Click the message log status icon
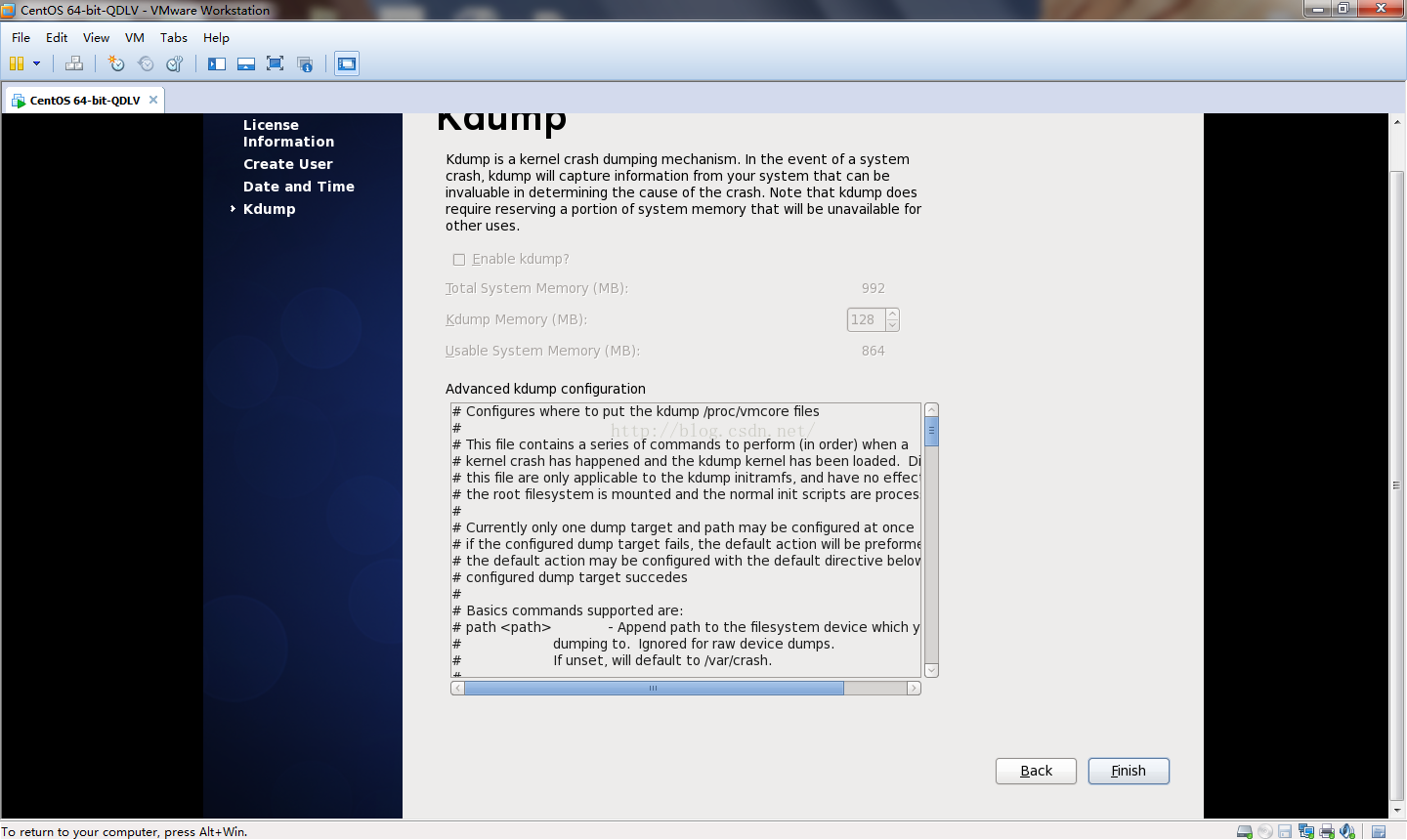This screenshot has height=840, width=1407. [x=1379, y=831]
